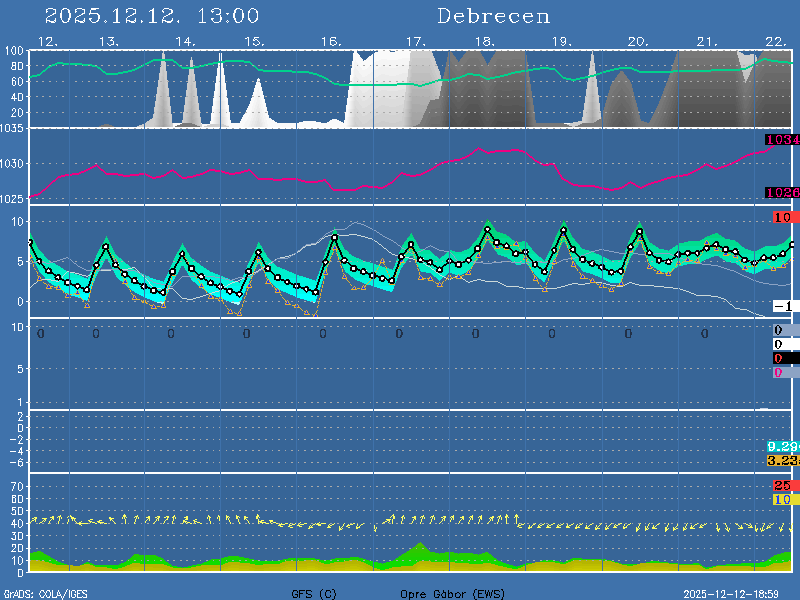This screenshot has height=600, width=800.
Task: Select the 14. date marker on top axis
Action: click(185, 41)
